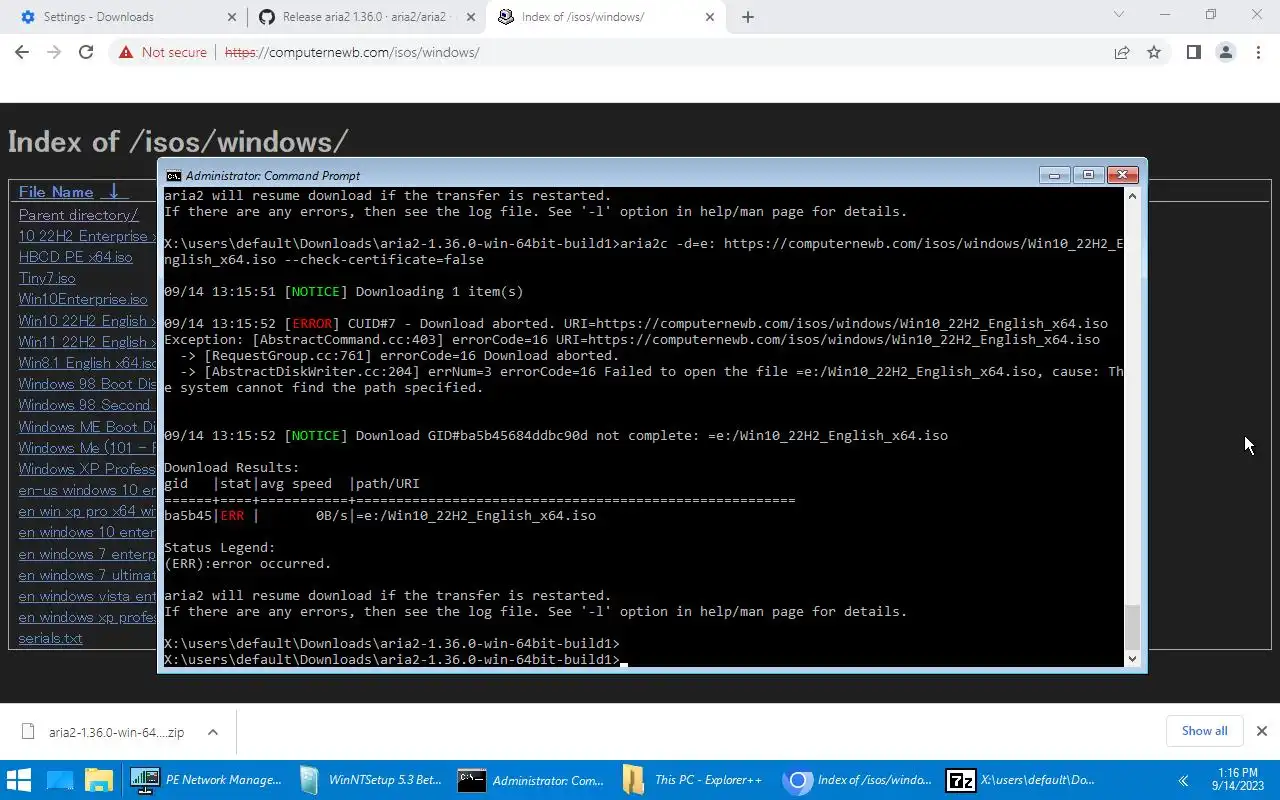Screen dimensions: 1280x800
Task: Open Parent directory/ link
Action: click(78, 215)
